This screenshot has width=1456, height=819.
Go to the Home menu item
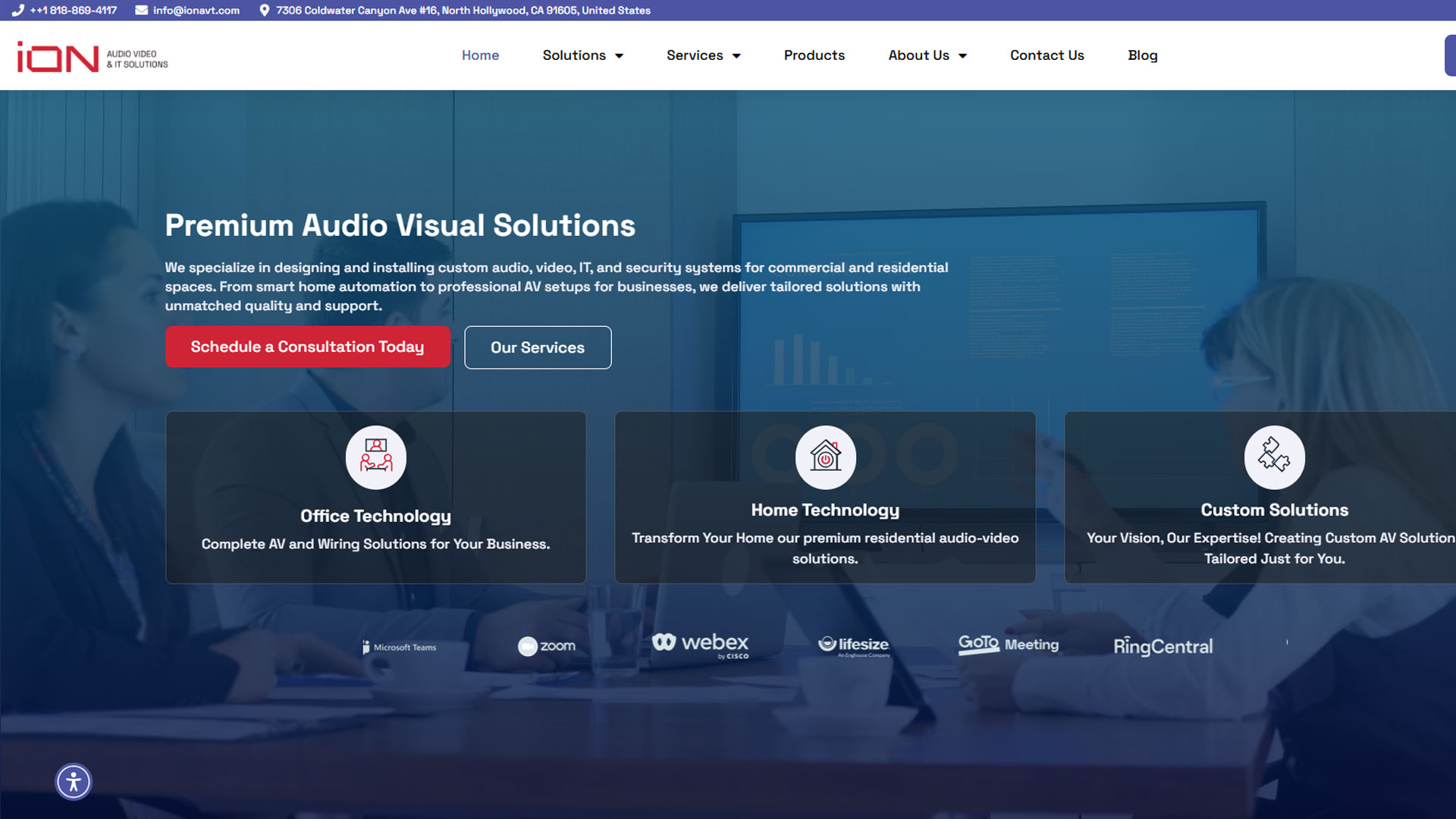[480, 55]
